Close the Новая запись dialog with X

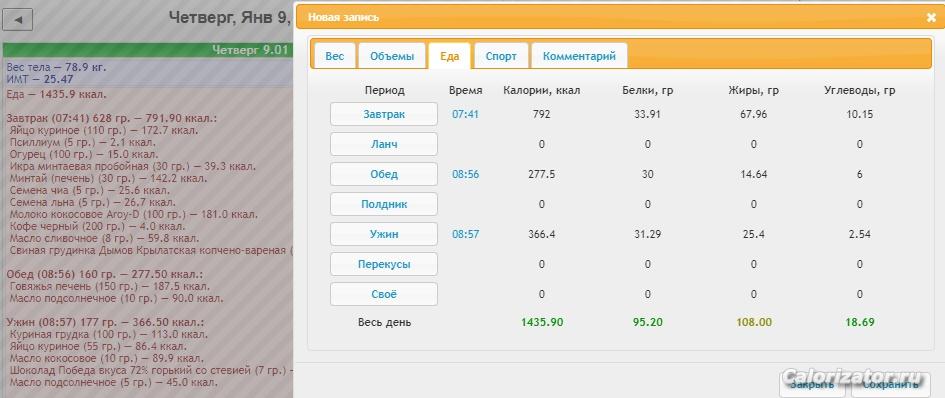click(x=931, y=17)
